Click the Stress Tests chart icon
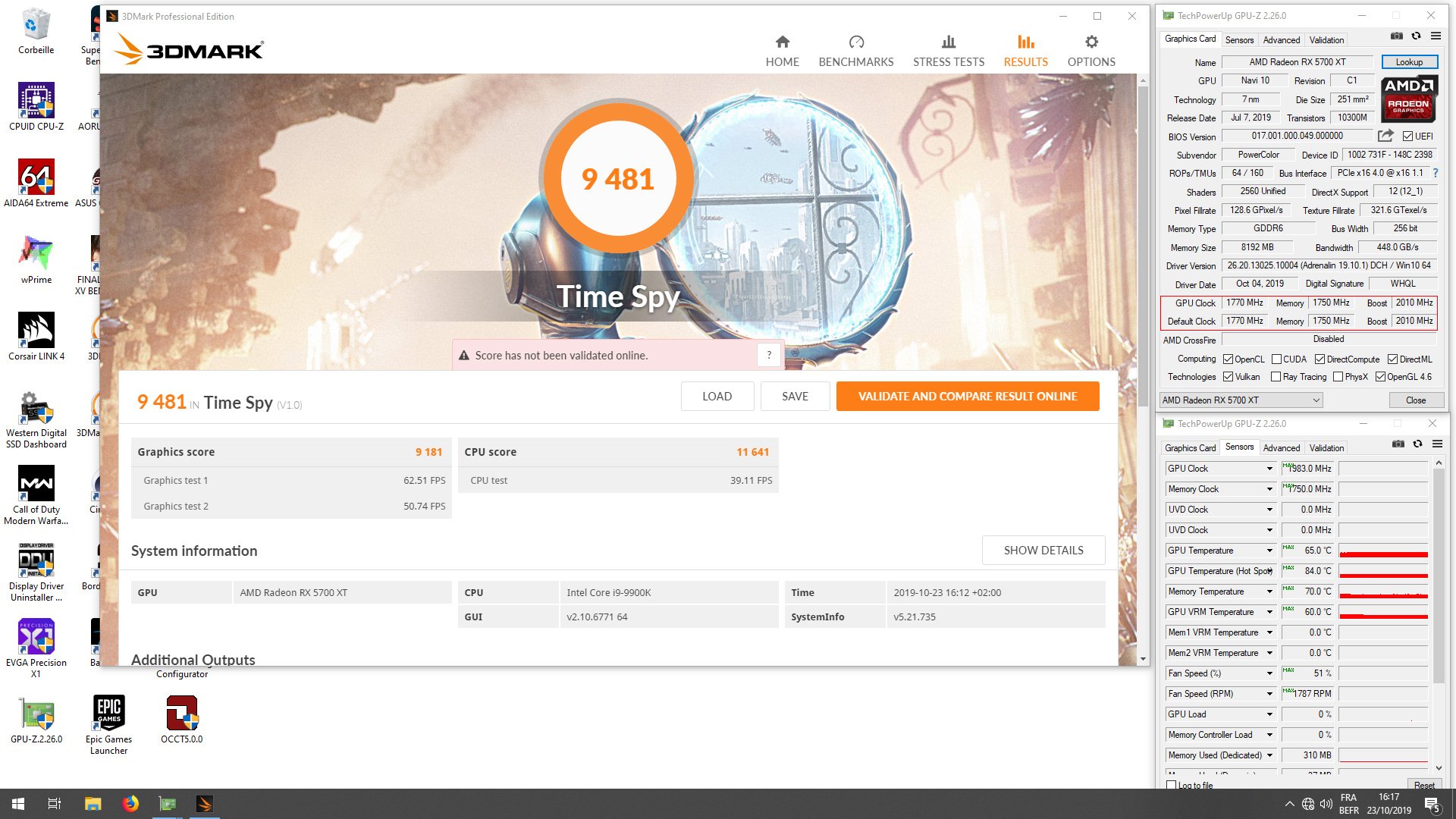Image resolution: width=1456 pixels, height=819 pixels. (x=948, y=42)
